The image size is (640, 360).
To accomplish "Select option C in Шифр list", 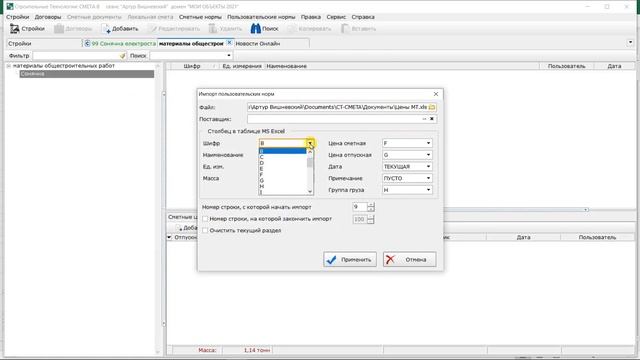I will point(283,157).
